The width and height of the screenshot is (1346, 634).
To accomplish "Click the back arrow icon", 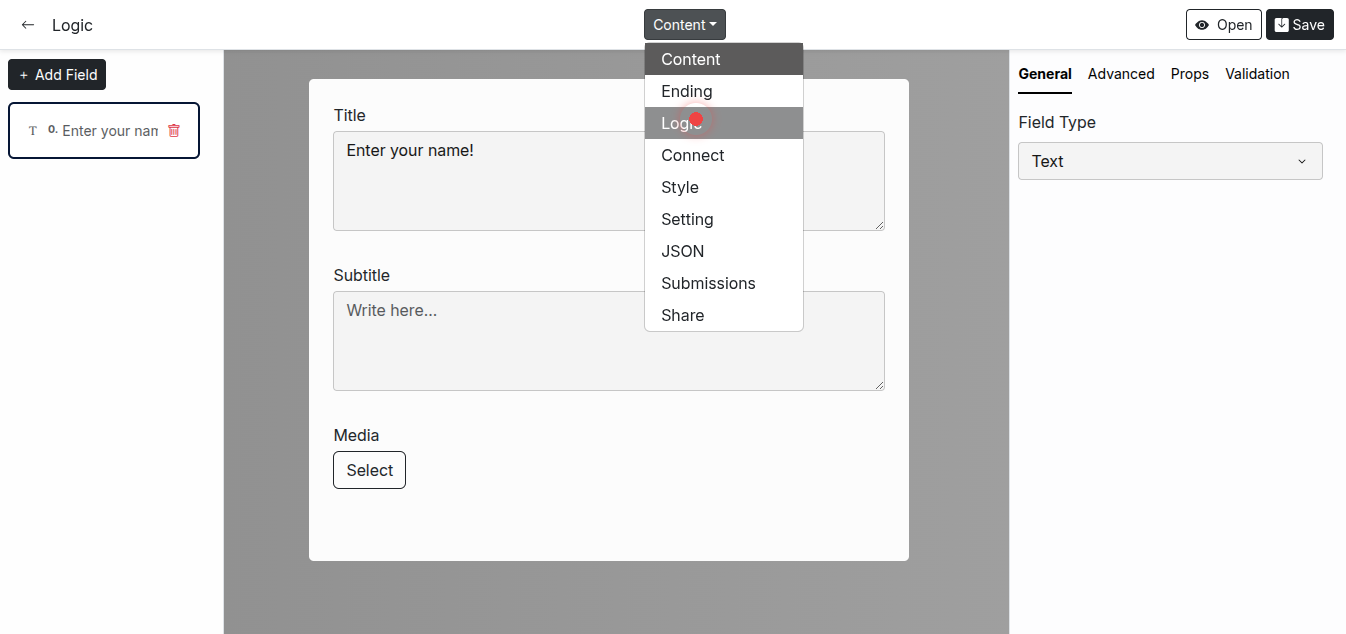I will [x=28, y=25].
